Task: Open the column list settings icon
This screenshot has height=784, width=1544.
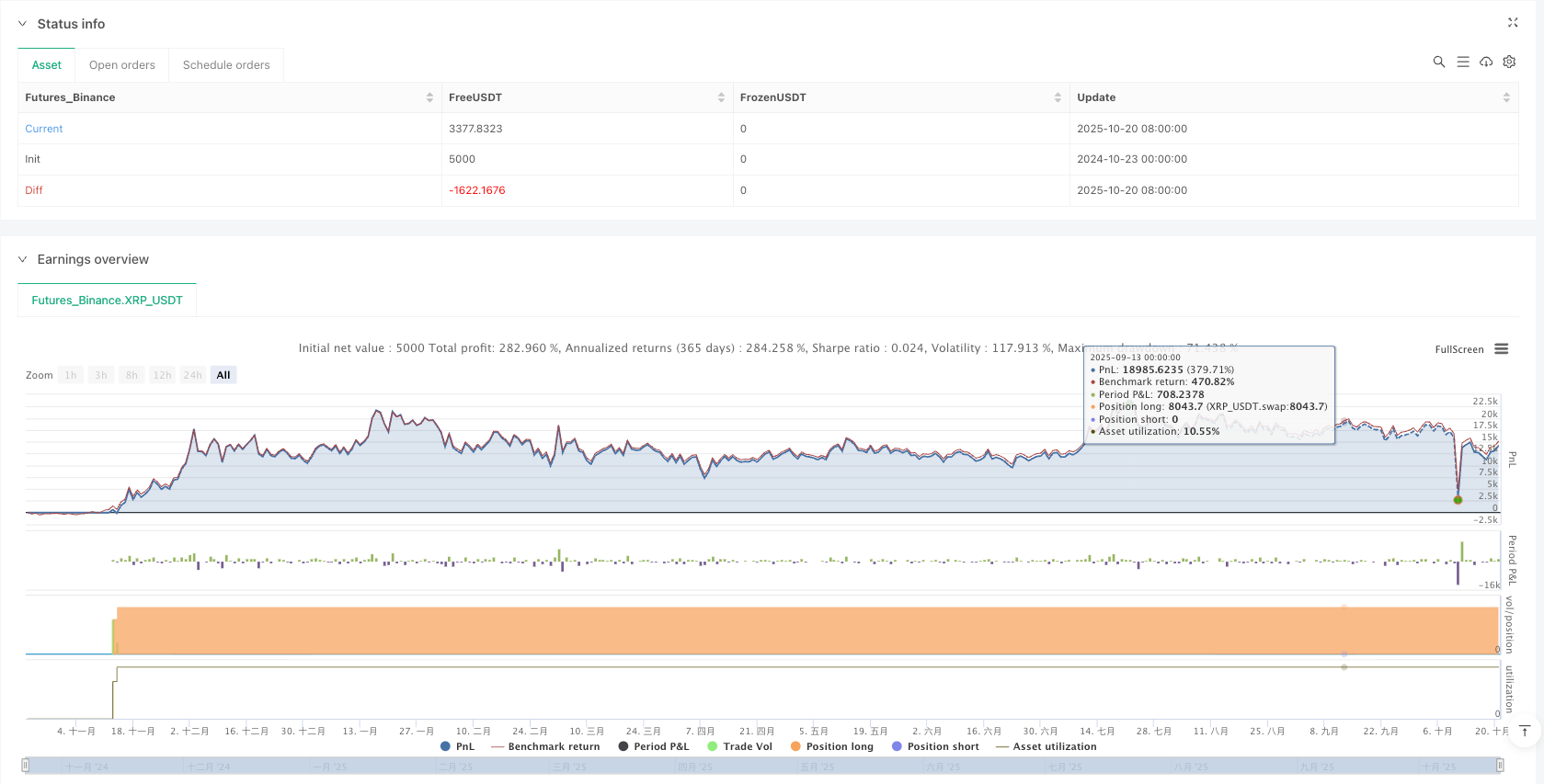Action: coord(1462,62)
